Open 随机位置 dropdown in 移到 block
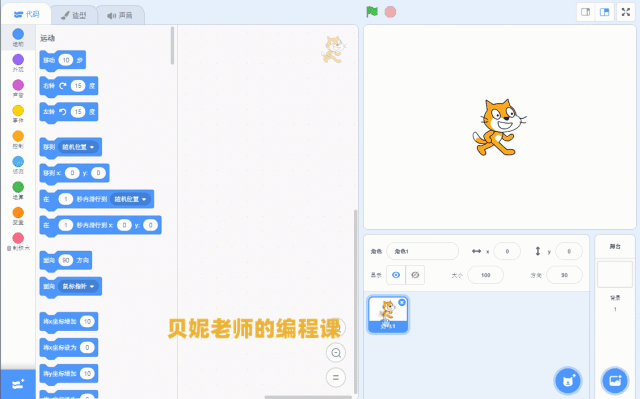640x399 pixels. click(x=78, y=147)
